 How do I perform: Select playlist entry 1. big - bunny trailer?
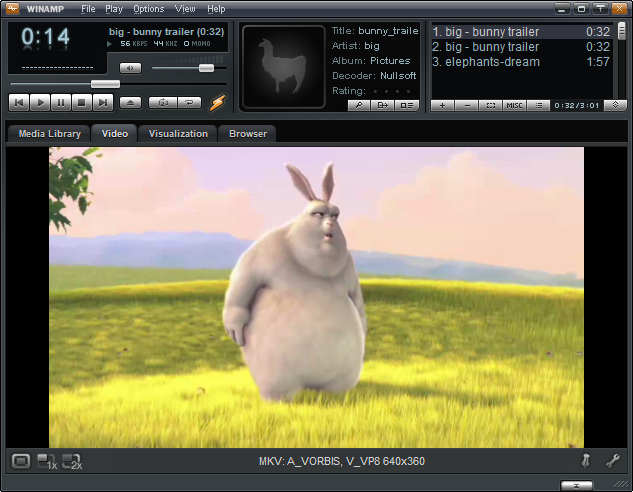click(521, 32)
